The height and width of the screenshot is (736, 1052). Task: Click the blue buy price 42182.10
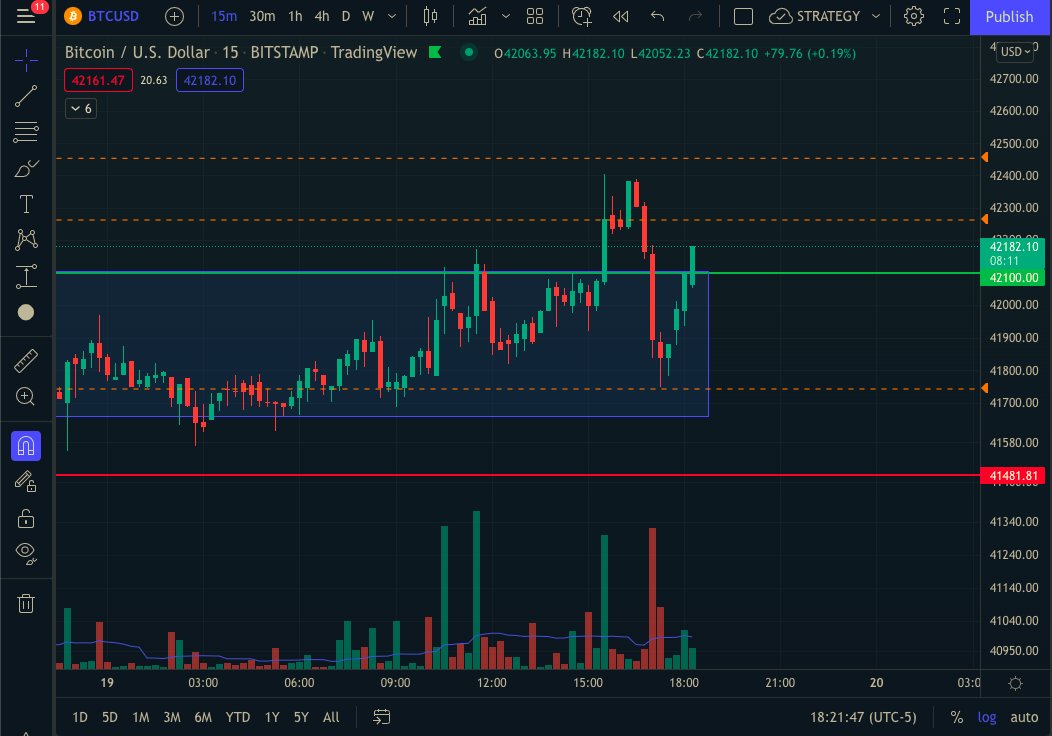coord(209,81)
